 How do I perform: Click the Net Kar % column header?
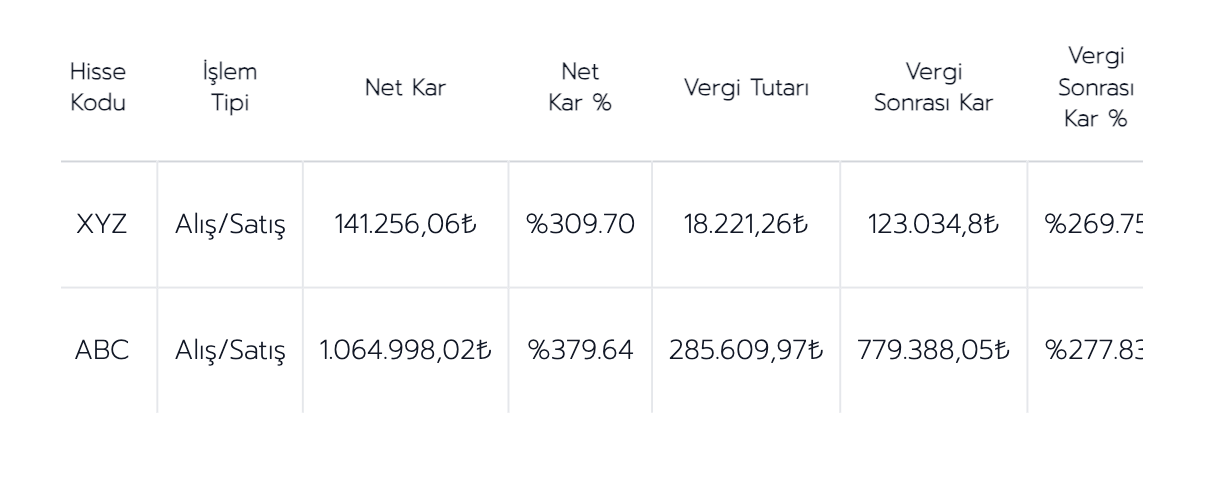(x=580, y=87)
